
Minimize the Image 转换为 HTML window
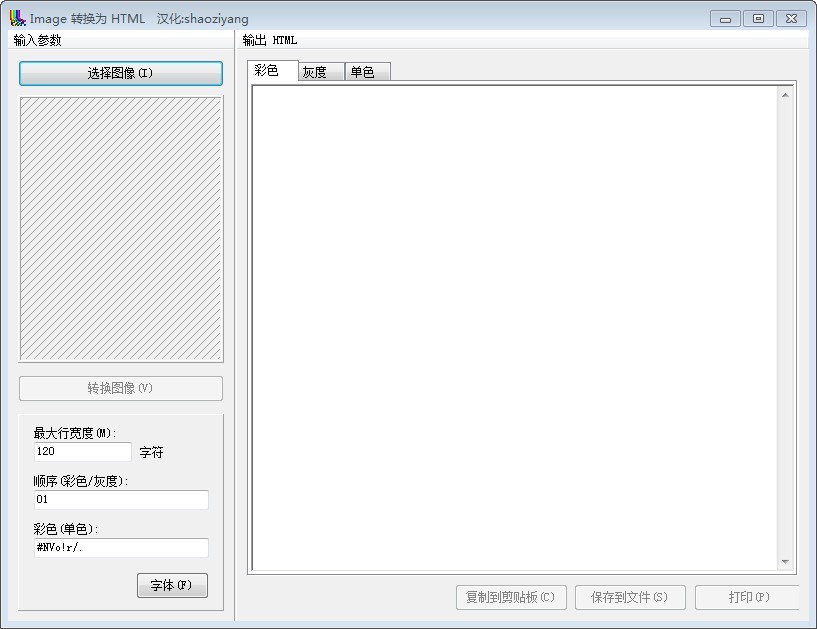tap(725, 19)
